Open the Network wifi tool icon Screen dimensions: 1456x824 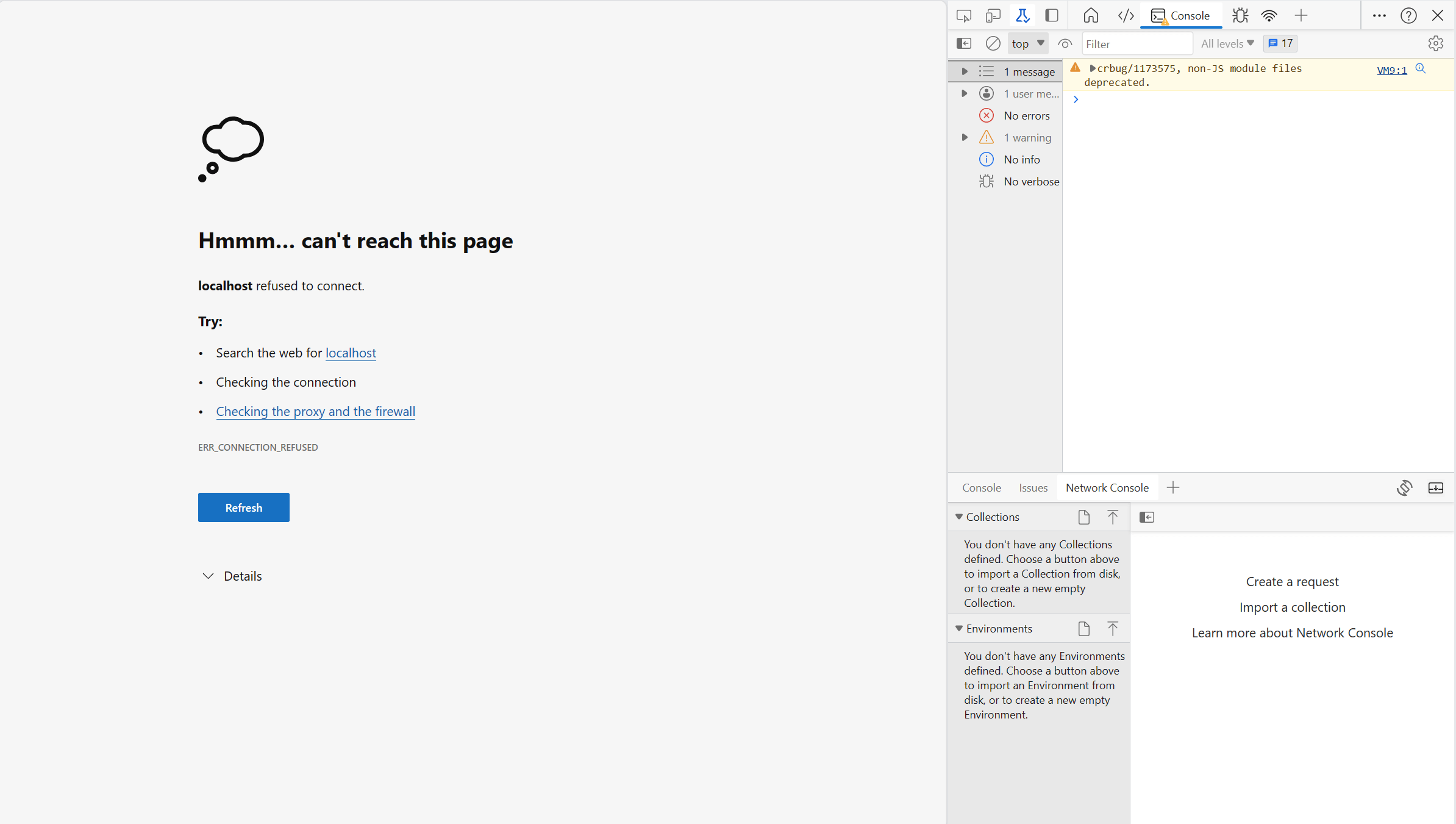pyautogui.click(x=1269, y=16)
